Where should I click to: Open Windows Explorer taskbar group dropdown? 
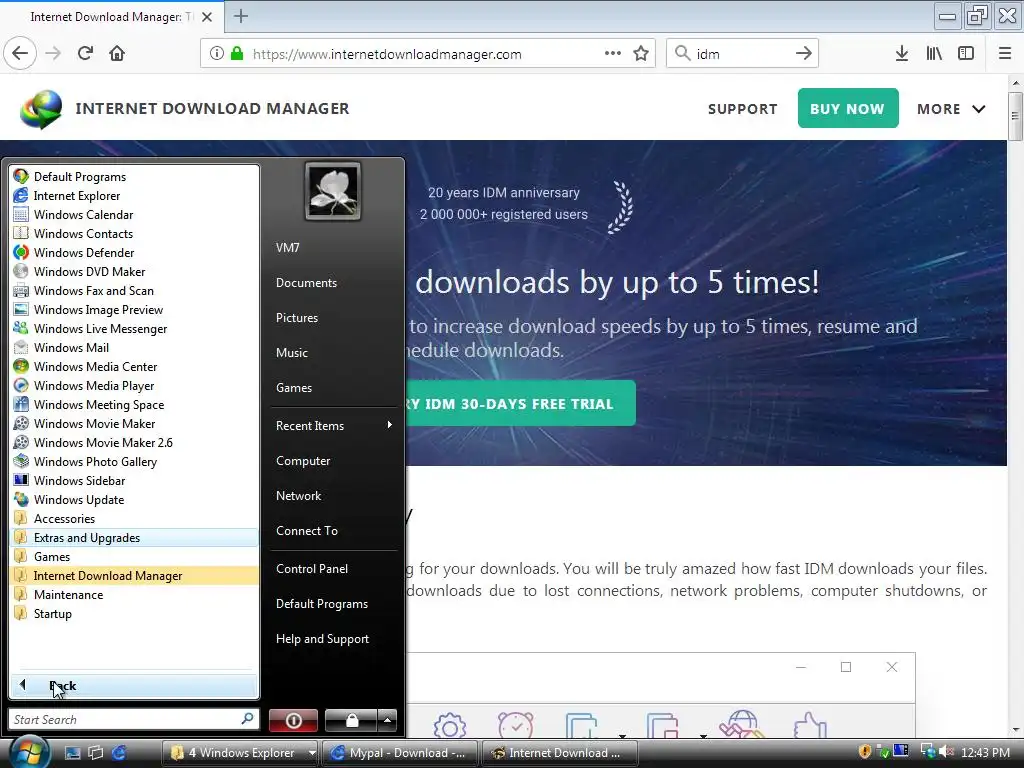(x=312, y=752)
